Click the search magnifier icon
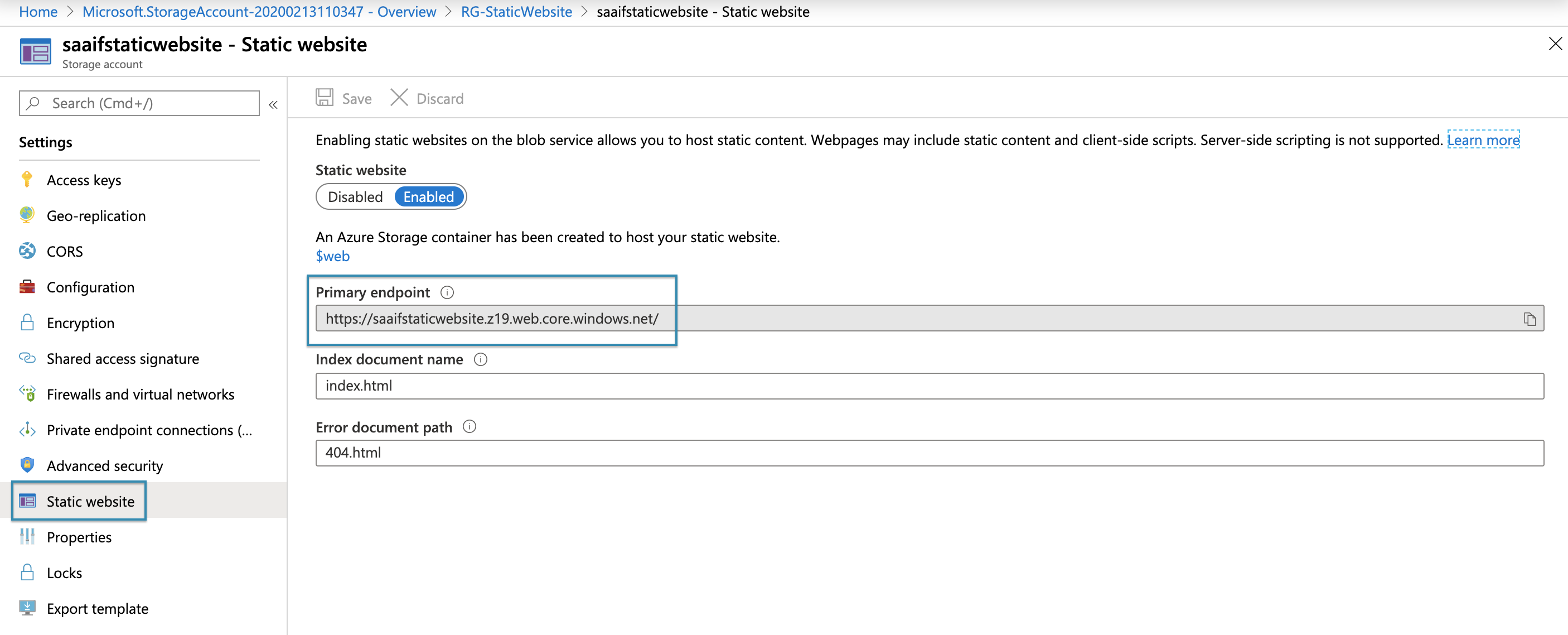1568x635 pixels. point(33,103)
